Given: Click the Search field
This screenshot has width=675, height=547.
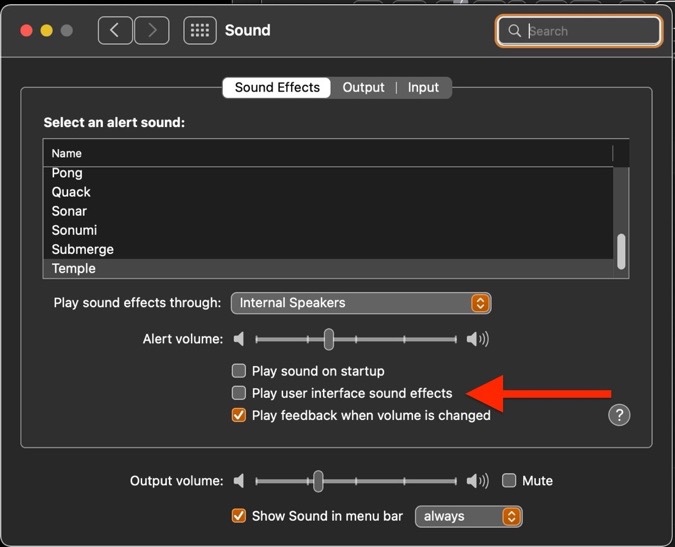Looking at the screenshot, I should [x=590, y=31].
